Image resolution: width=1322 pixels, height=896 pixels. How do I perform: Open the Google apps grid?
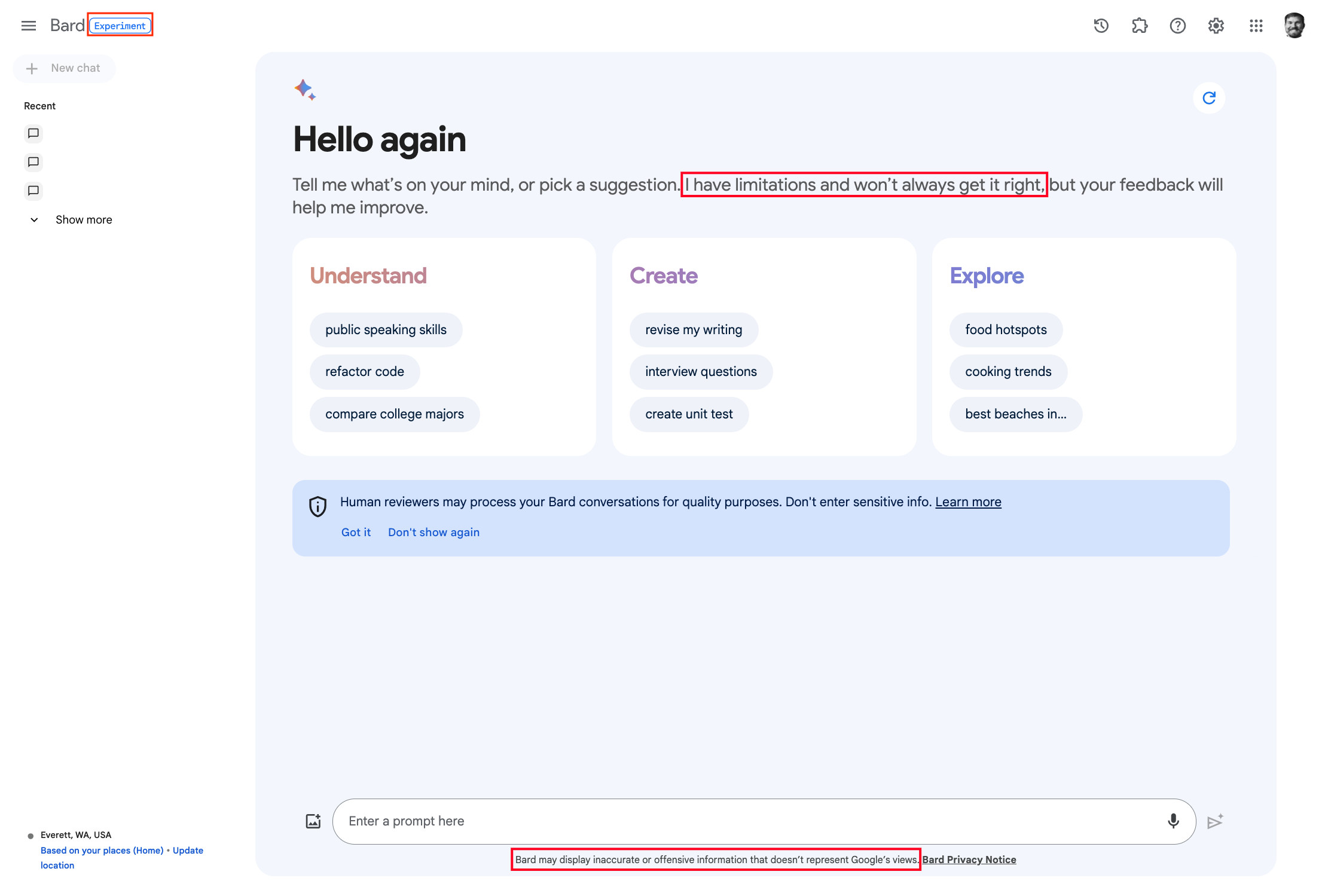click(1256, 26)
